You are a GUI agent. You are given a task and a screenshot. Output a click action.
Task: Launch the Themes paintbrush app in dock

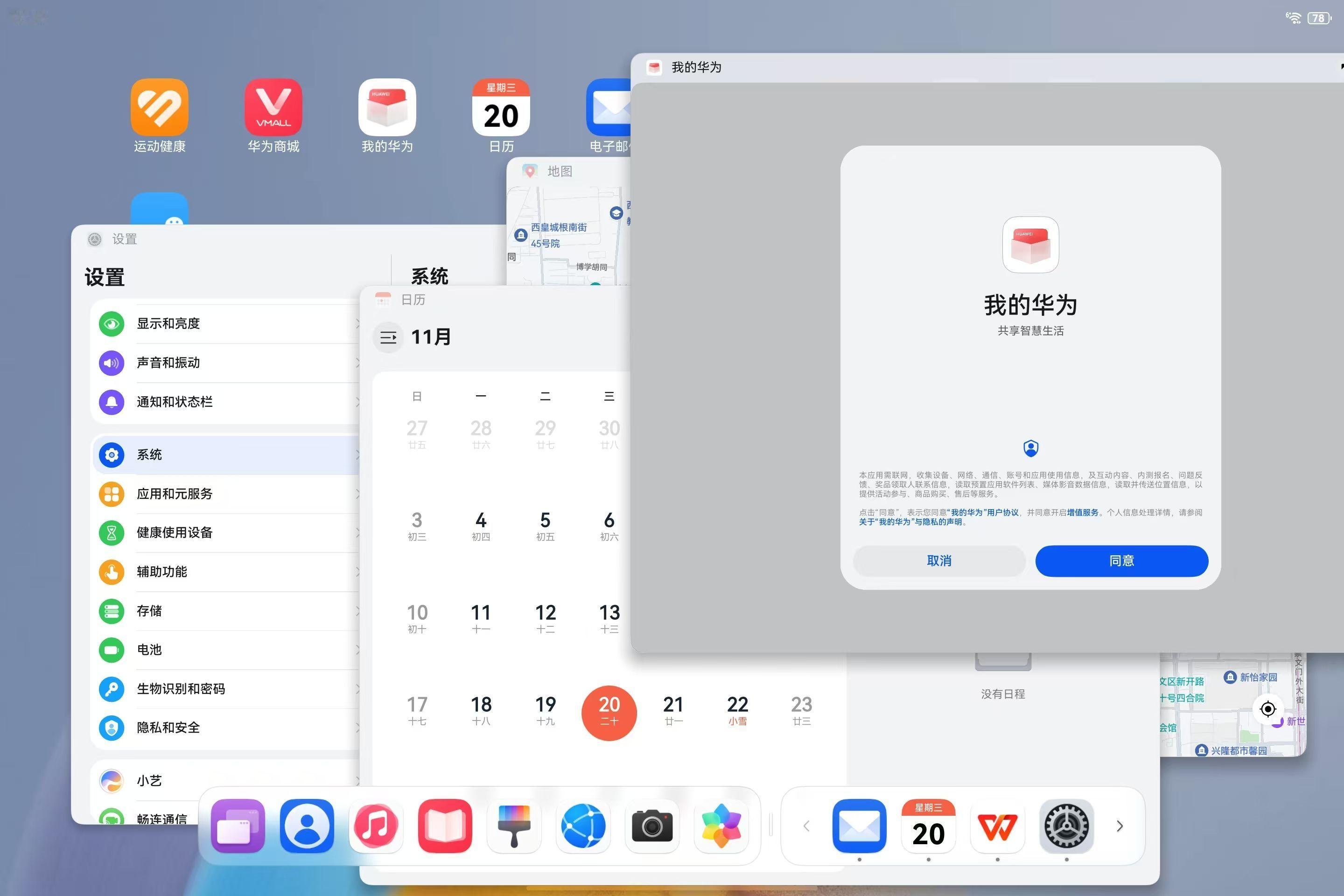(514, 826)
